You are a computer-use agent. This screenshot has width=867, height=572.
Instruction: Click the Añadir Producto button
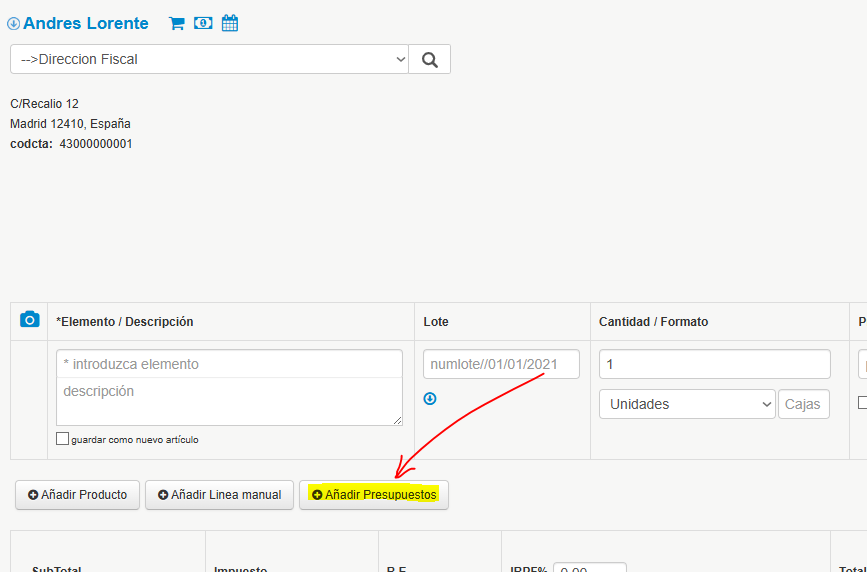click(77, 495)
